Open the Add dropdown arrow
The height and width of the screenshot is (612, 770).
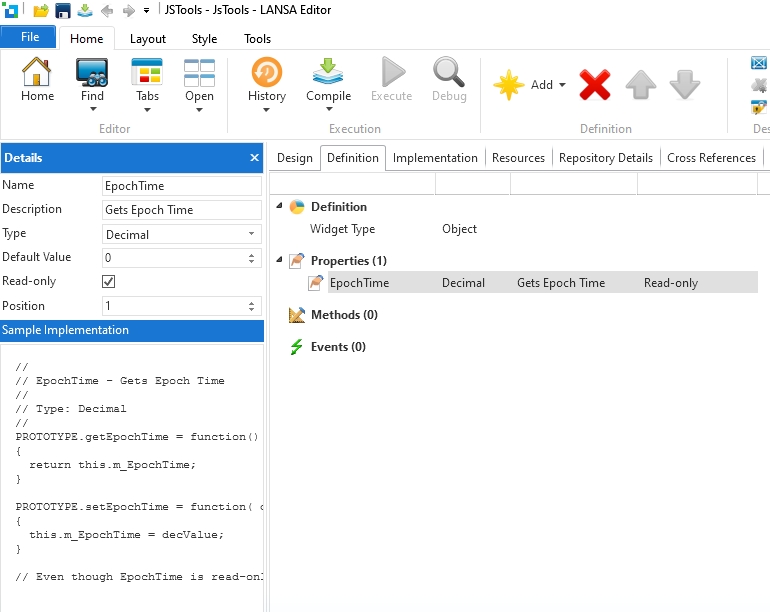562,85
